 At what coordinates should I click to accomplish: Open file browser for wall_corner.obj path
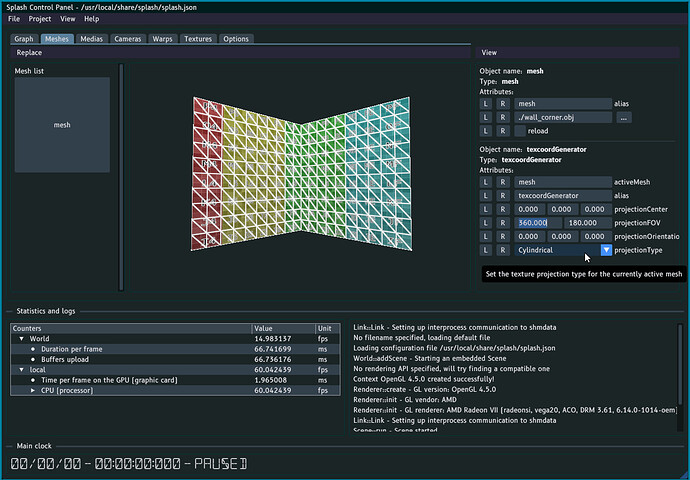tap(623, 117)
